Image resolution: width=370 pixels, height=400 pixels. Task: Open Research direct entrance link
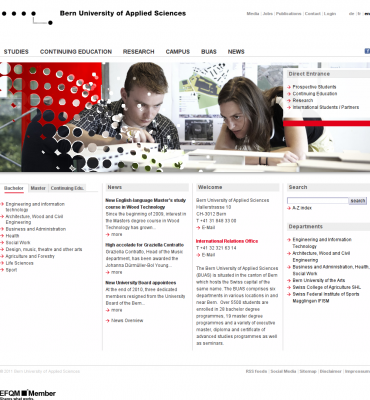[303, 100]
